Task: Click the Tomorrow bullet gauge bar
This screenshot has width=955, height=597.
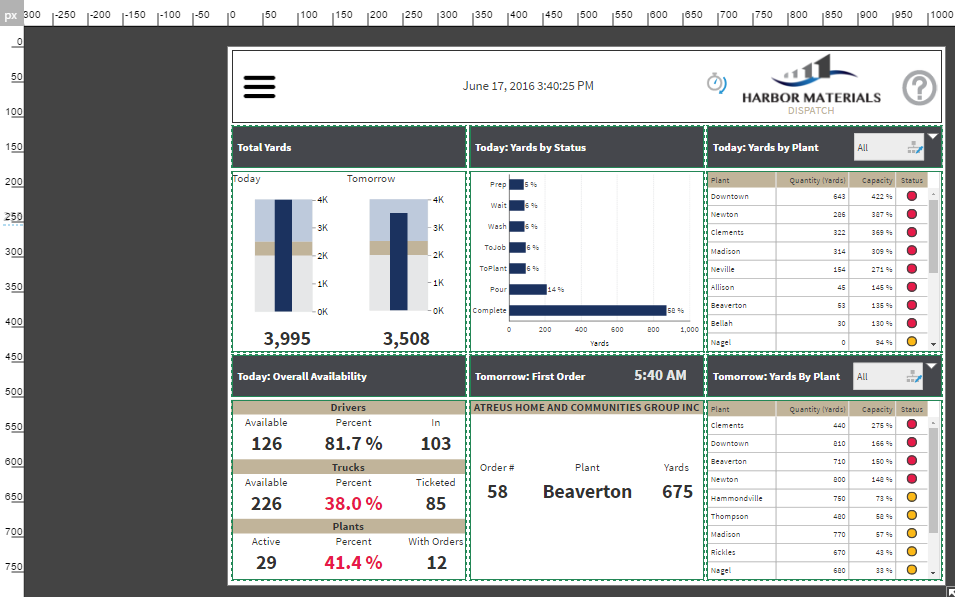Action: point(398,262)
